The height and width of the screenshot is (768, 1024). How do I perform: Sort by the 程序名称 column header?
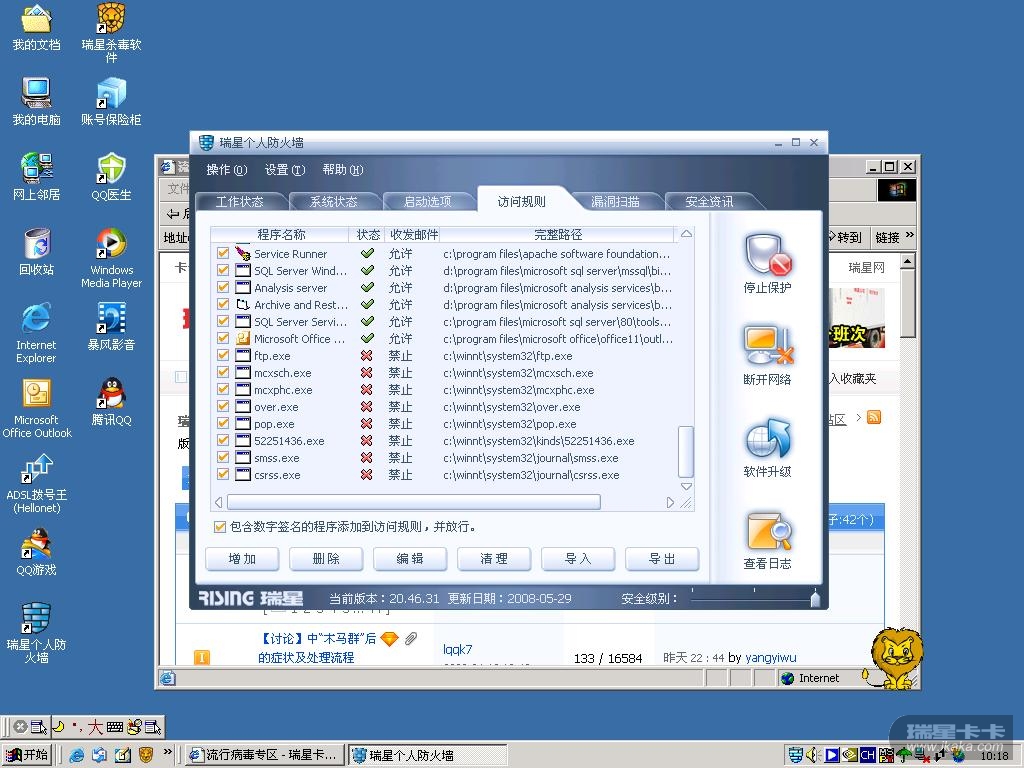click(x=281, y=234)
